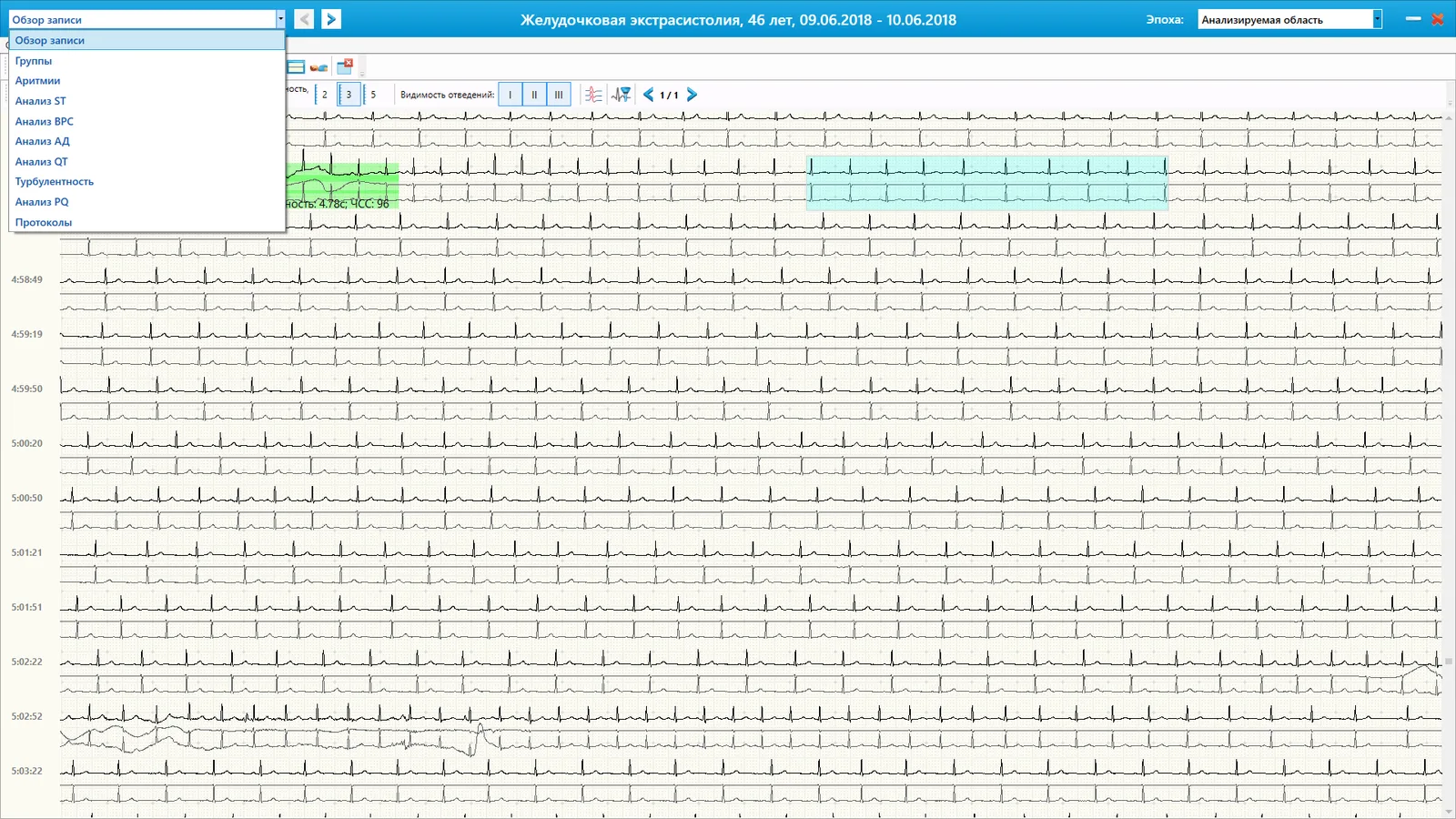
Task: Select 'Анализ АД' option
Action: click(x=147, y=141)
